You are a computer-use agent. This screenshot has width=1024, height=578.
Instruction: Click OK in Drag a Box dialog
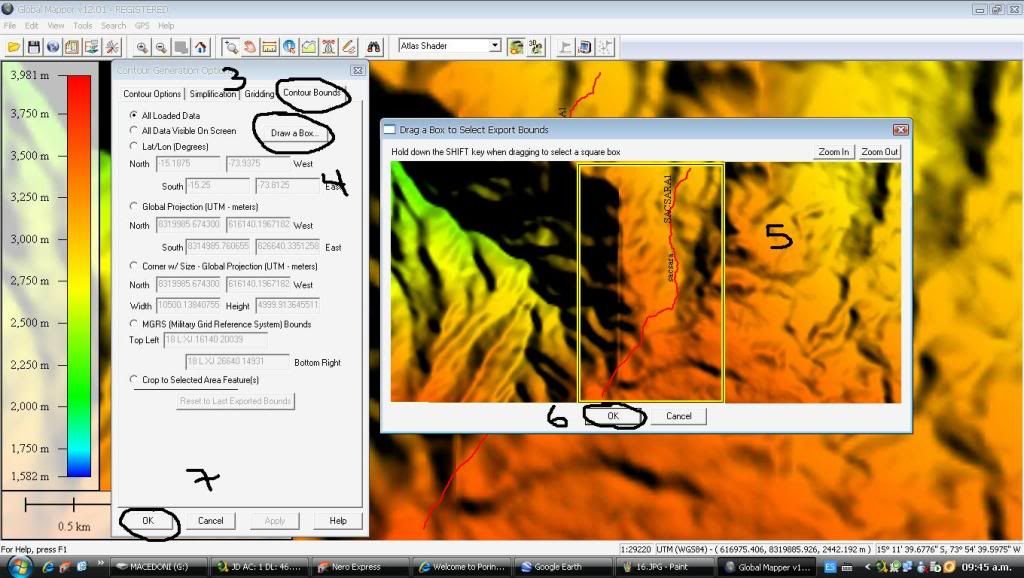pos(613,415)
